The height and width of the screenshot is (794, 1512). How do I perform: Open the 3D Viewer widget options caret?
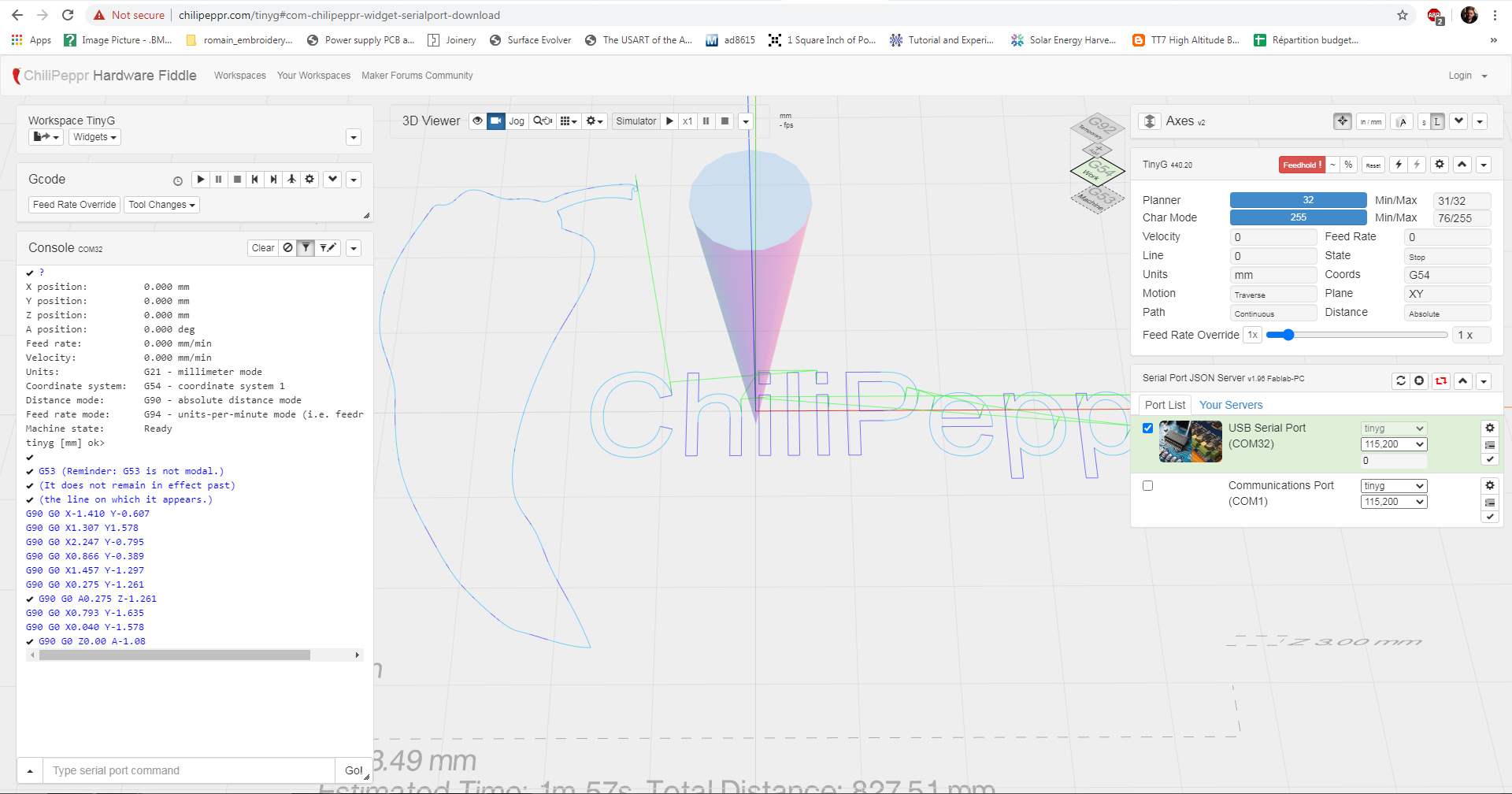point(746,121)
